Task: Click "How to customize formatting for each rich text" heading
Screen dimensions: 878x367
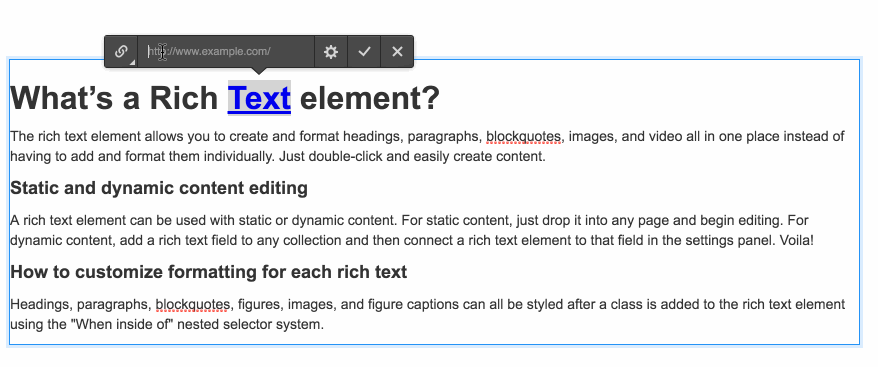Action: 209,272
